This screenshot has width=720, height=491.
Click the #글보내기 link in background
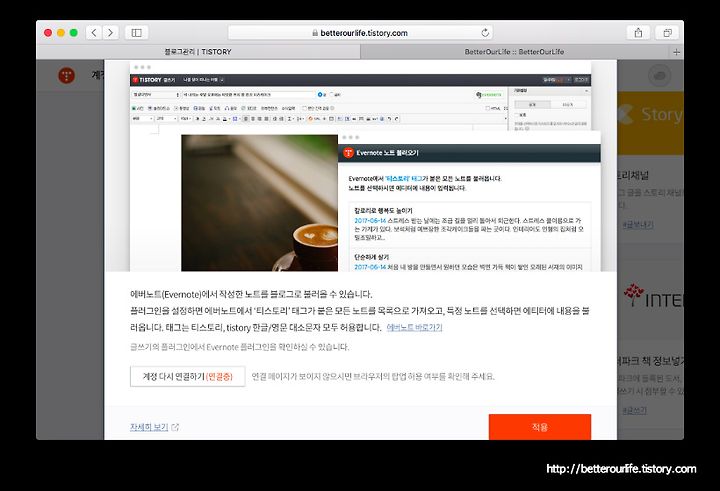(638, 225)
